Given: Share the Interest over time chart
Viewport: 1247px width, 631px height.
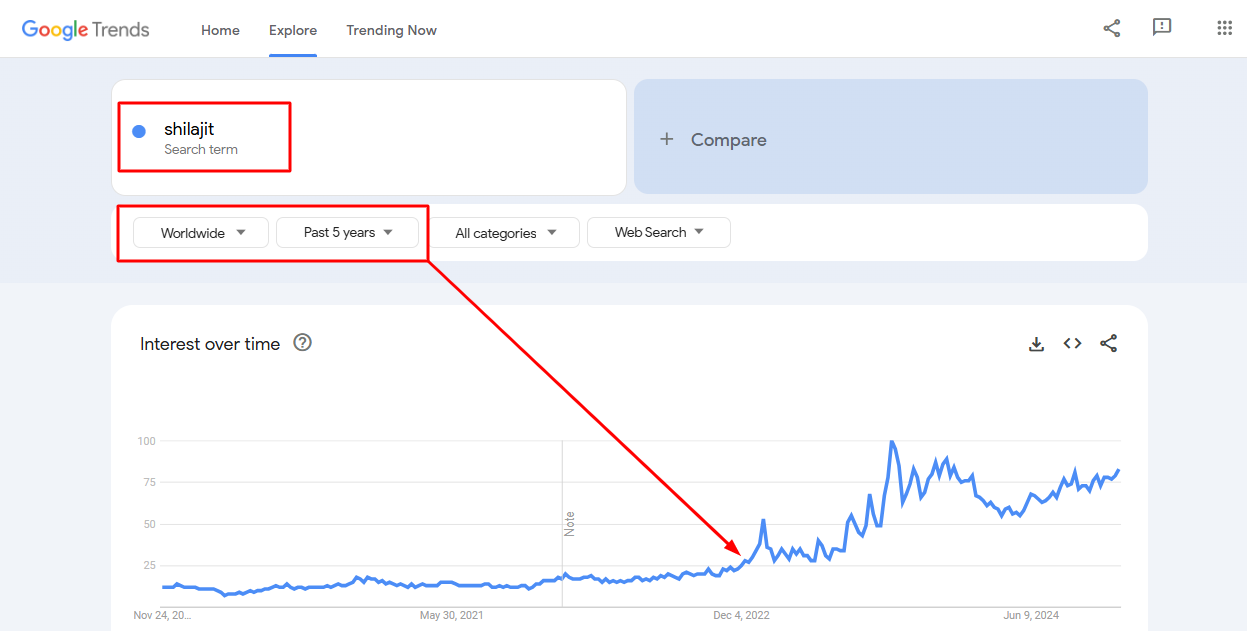Looking at the screenshot, I should pyautogui.click(x=1108, y=344).
